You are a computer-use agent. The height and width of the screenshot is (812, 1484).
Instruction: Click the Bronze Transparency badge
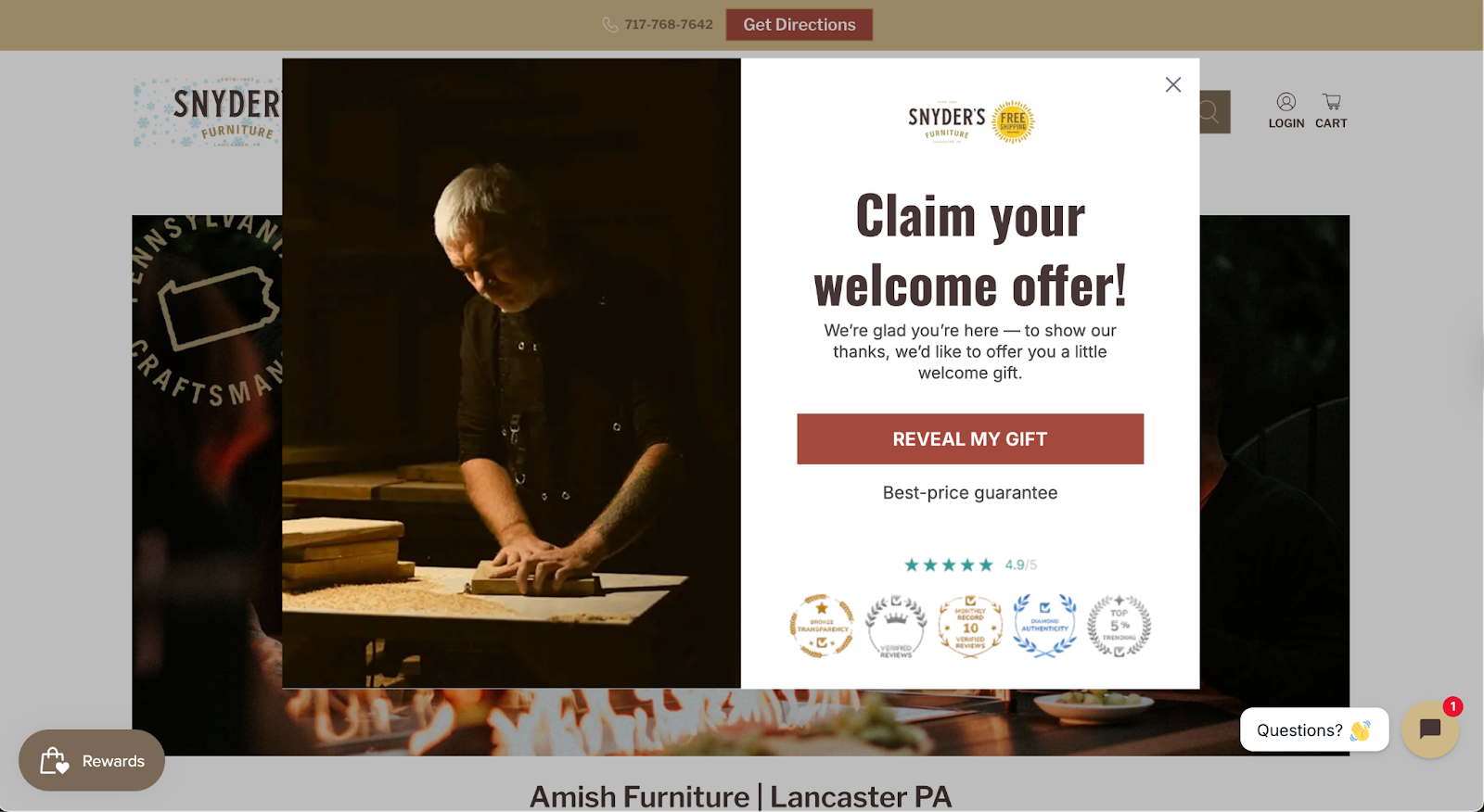coord(822,626)
